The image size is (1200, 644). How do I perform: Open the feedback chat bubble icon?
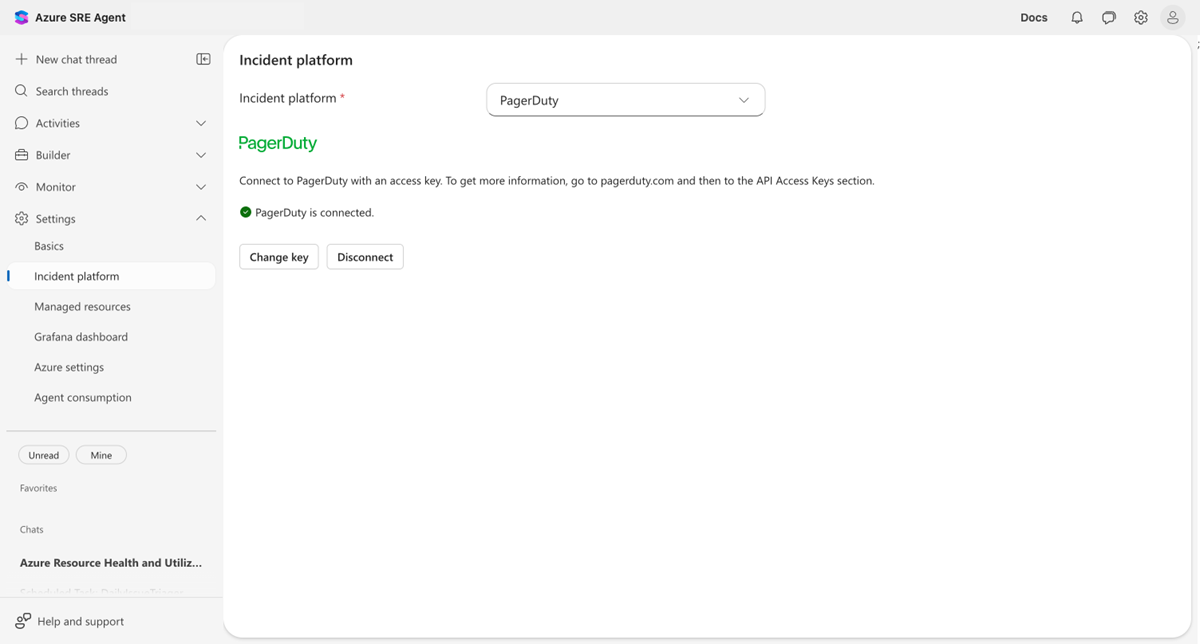(1109, 18)
